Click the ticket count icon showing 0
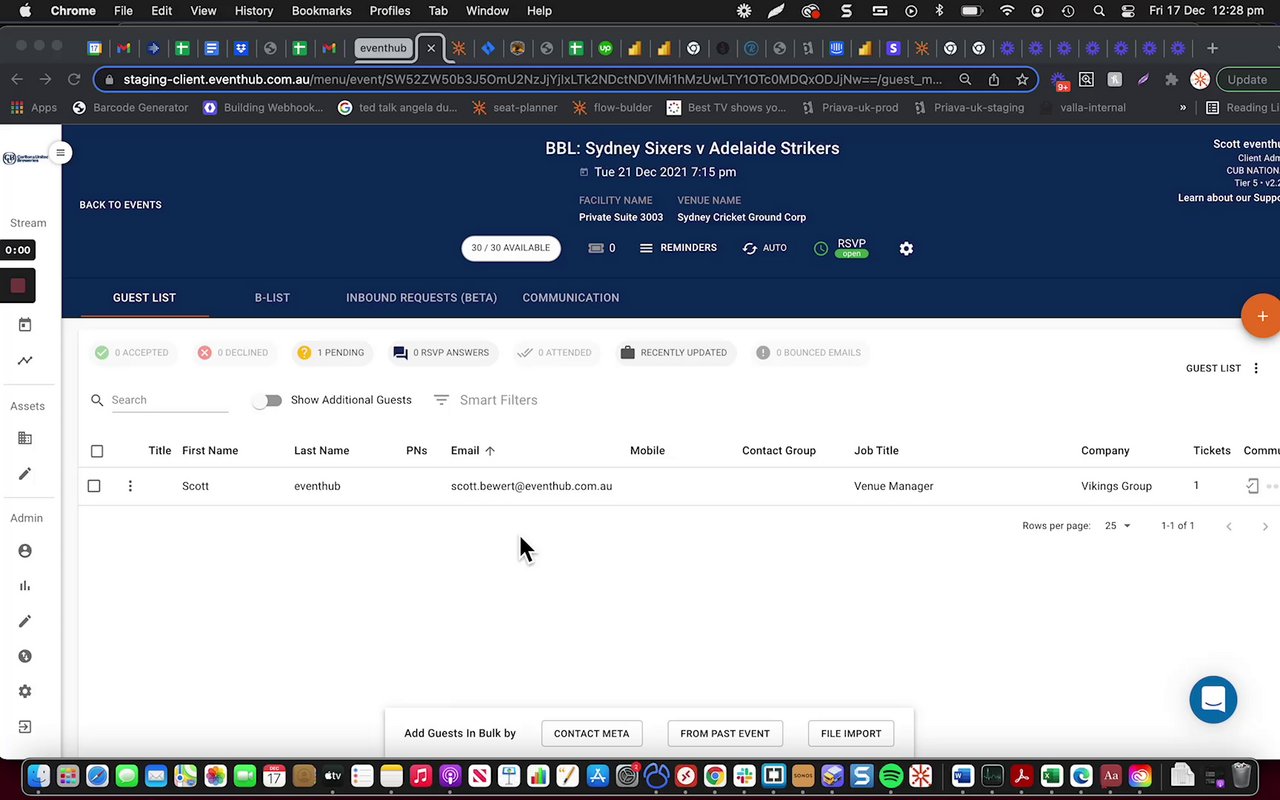1280x800 pixels. click(x=601, y=248)
